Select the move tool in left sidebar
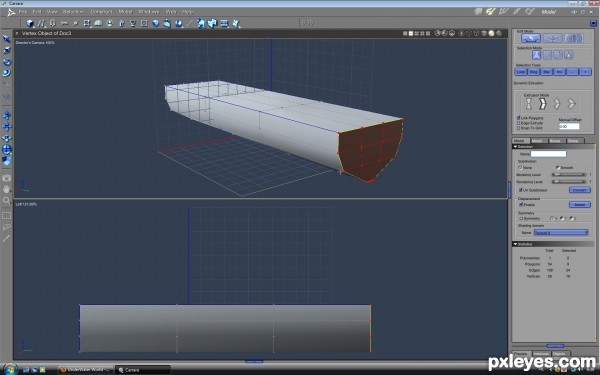The width and height of the screenshot is (600, 375). tap(7, 39)
